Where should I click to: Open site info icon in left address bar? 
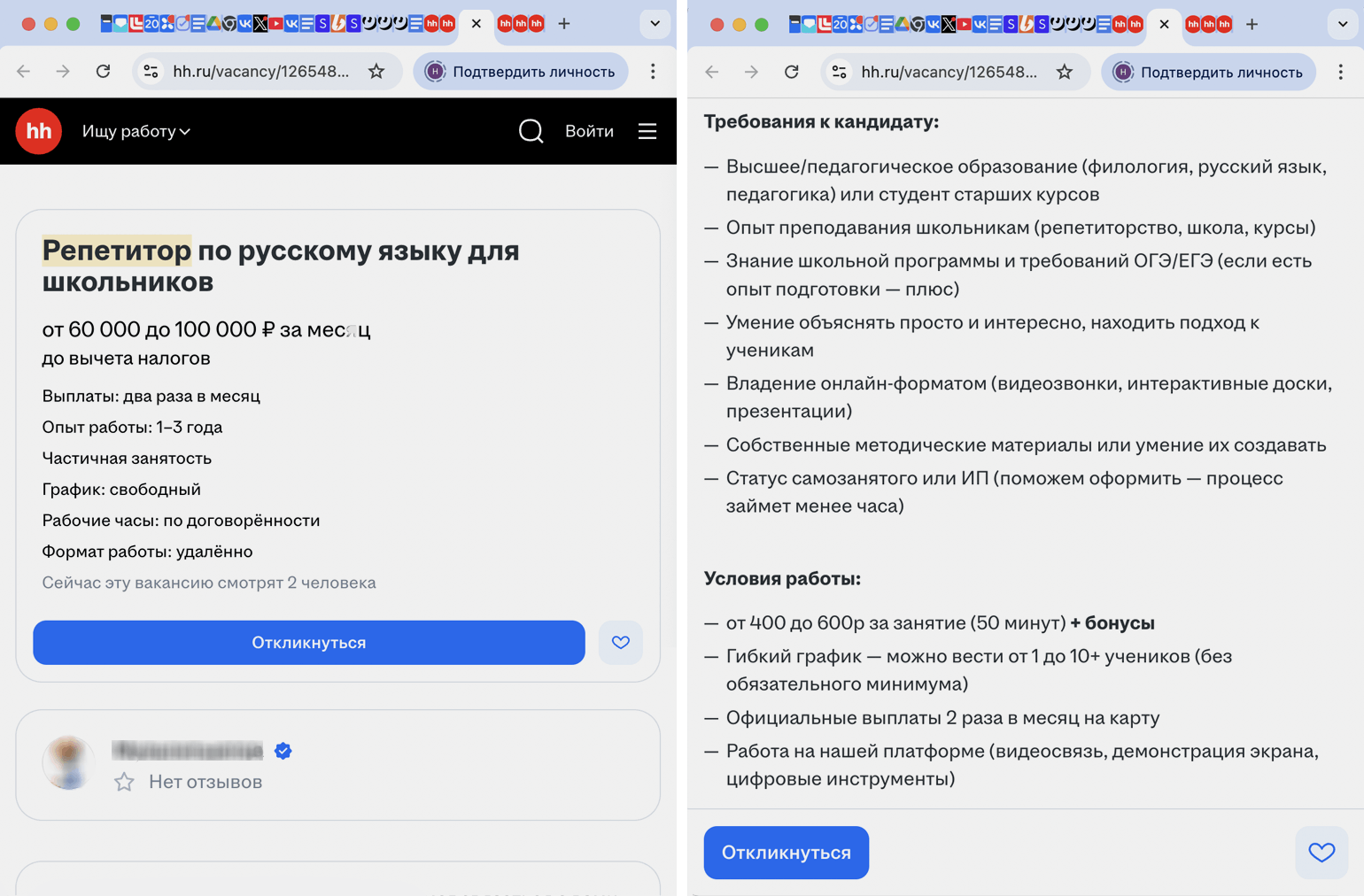tap(151, 71)
